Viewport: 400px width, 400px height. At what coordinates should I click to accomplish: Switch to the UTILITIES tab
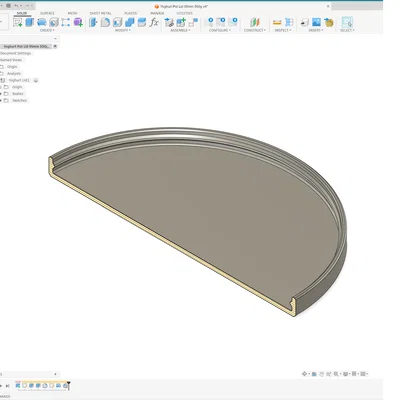(185, 13)
